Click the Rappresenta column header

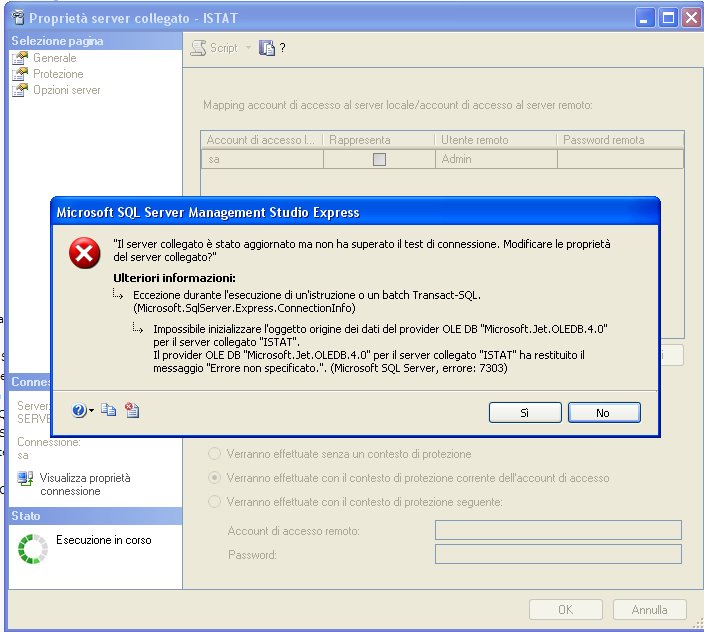click(379, 140)
